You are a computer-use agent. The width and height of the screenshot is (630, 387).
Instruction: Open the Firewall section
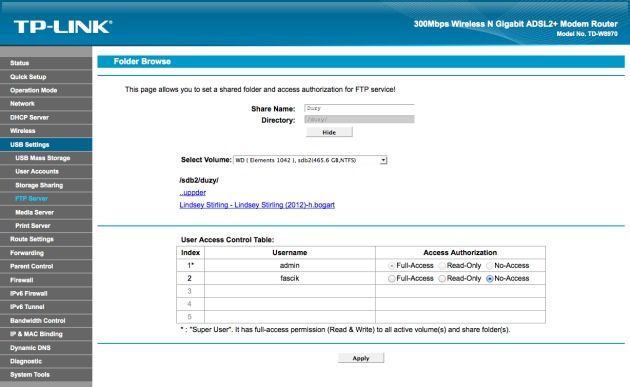pyautogui.click(x=46, y=280)
